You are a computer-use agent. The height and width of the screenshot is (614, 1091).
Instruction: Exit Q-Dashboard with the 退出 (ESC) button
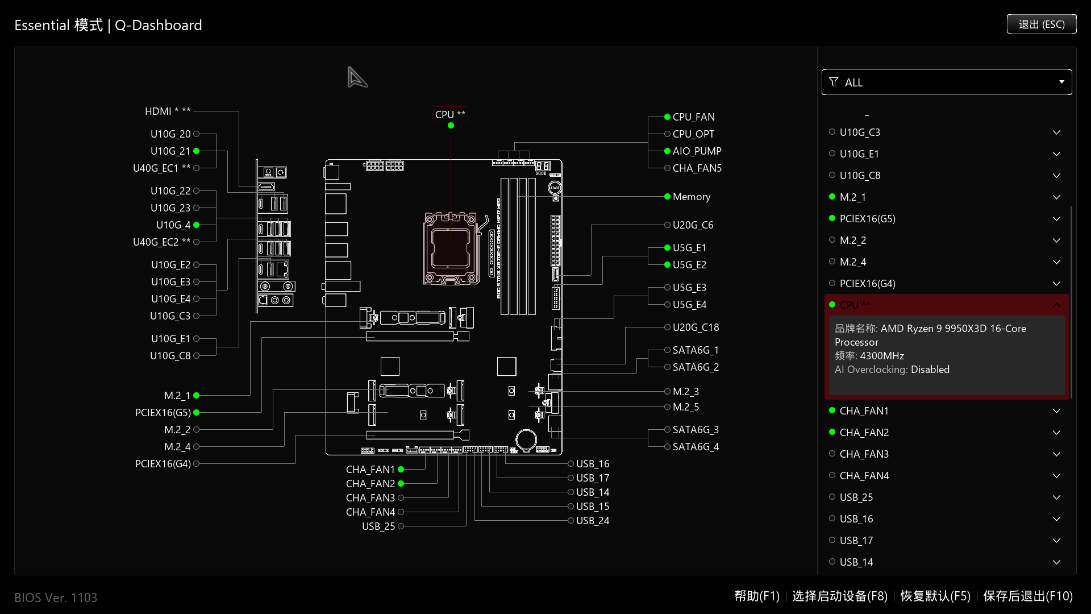click(1042, 24)
